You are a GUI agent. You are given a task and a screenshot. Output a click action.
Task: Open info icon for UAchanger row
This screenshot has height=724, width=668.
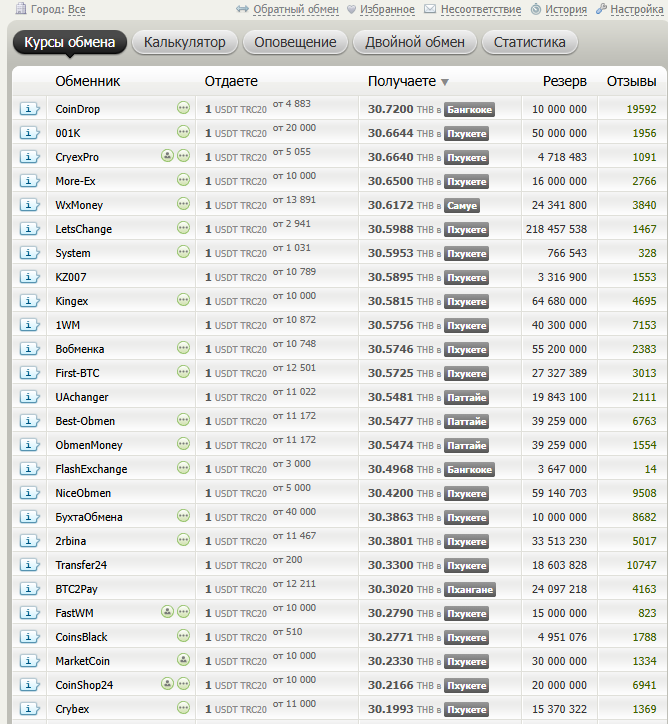click(x=30, y=397)
